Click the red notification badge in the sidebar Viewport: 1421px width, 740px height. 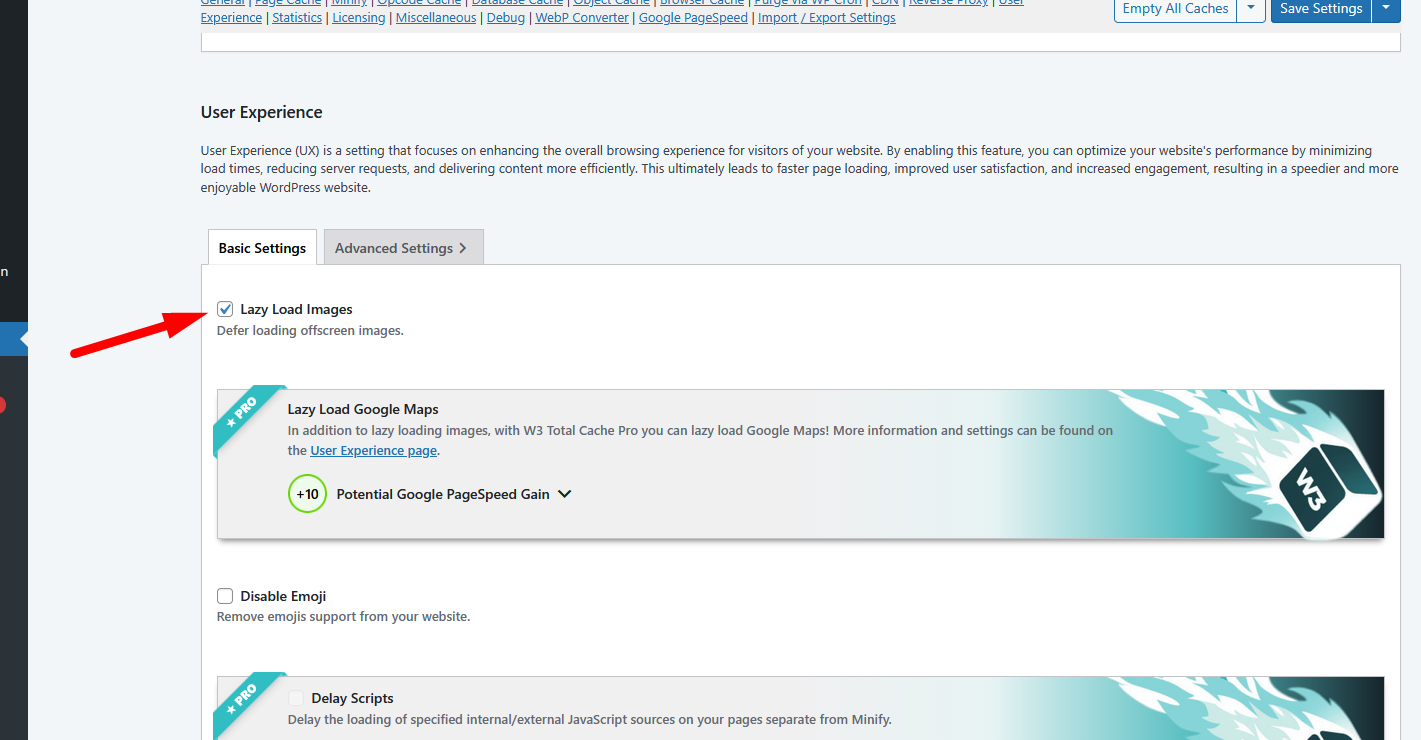(2, 405)
